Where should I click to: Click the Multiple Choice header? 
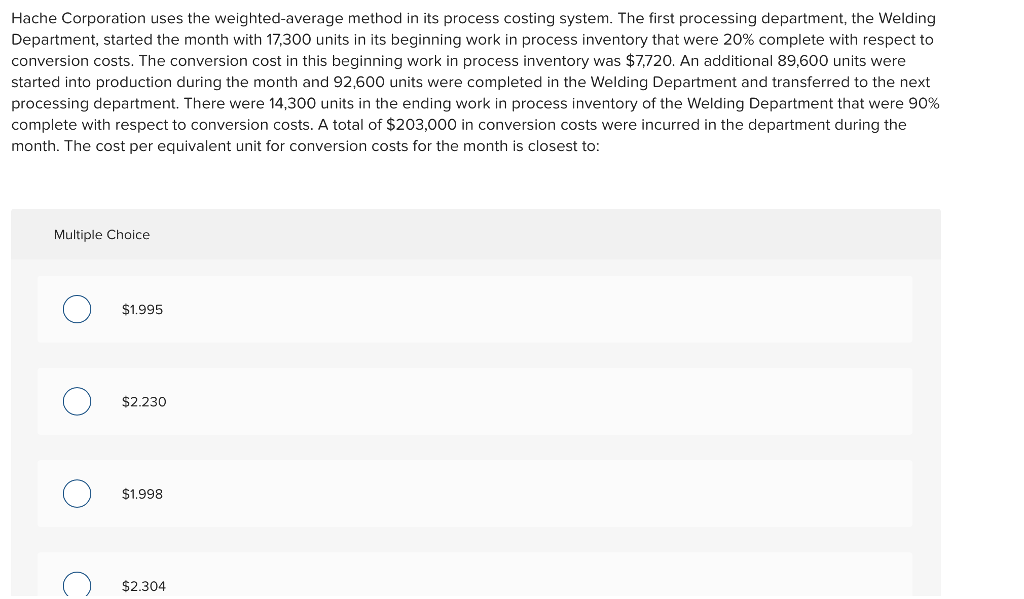pyautogui.click(x=102, y=234)
